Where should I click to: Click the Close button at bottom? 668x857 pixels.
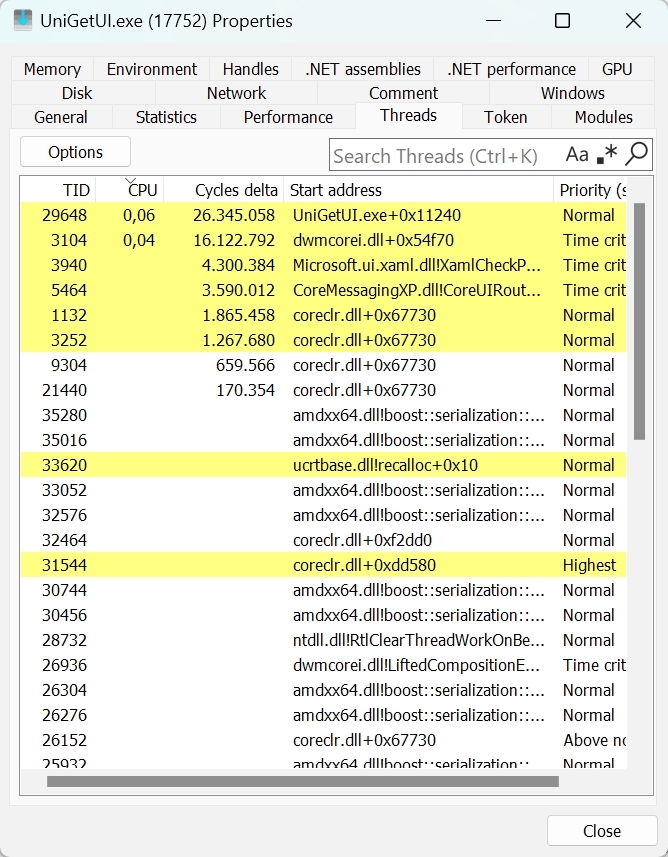[602, 831]
